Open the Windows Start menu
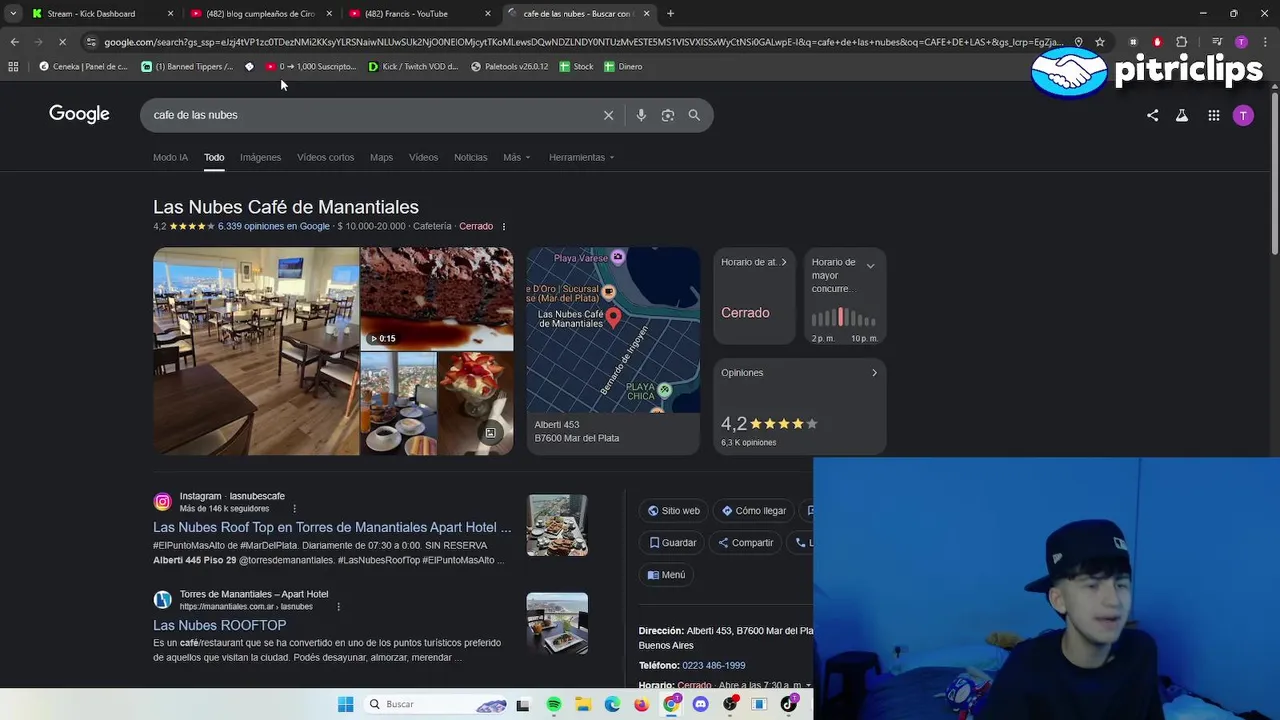Image resolution: width=1280 pixels, height=720 pixels. tap(345, 704)
